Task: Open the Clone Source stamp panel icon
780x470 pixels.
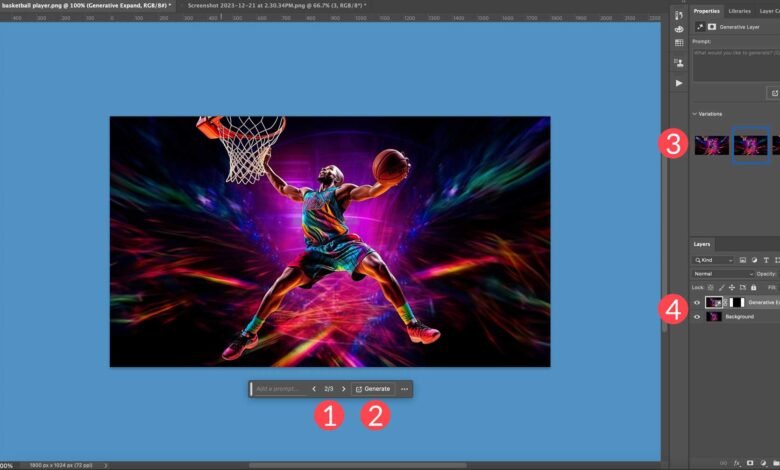Action: point(679,63)
